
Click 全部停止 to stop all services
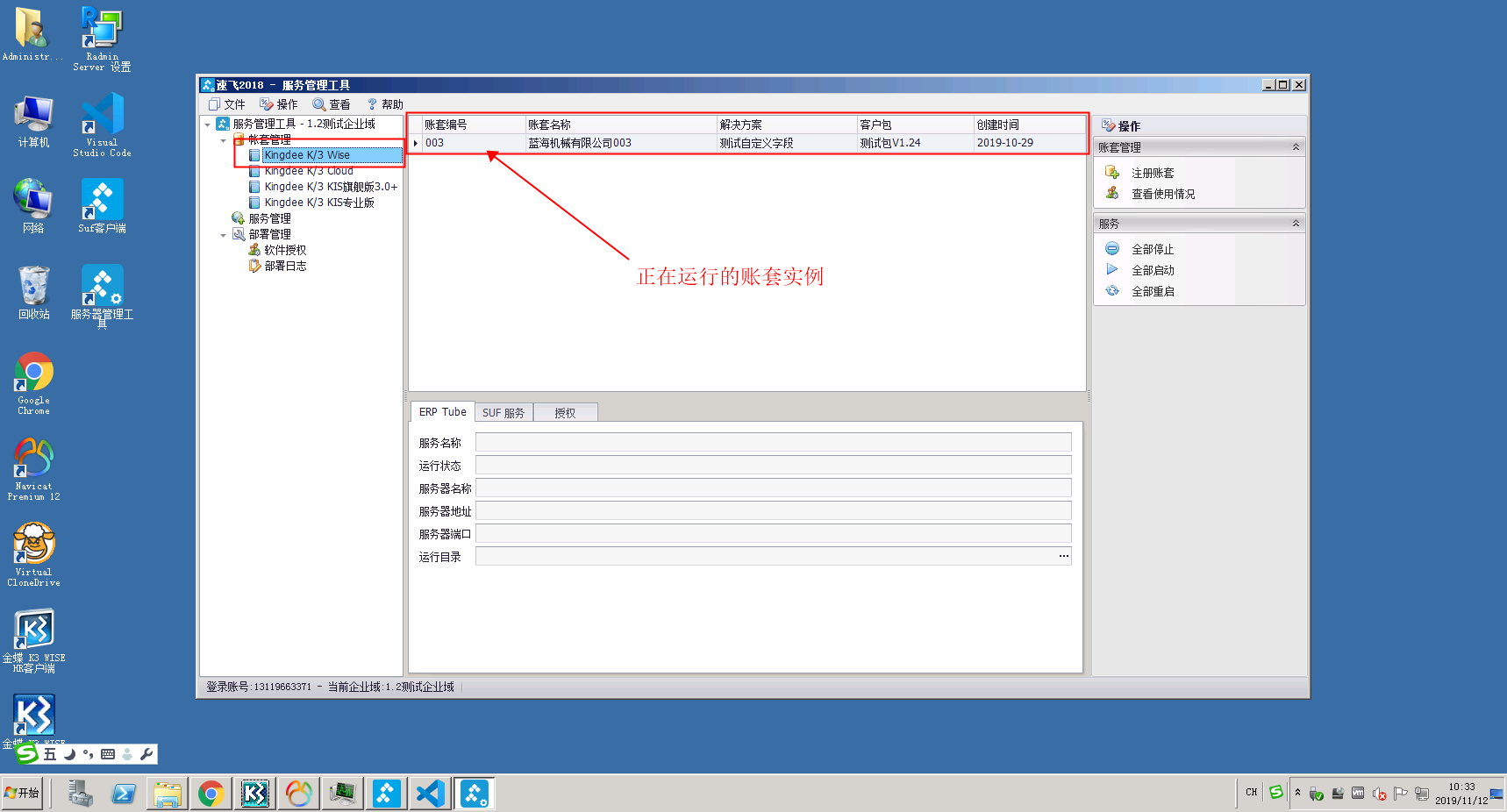pyautogui.click(x=1153, y=249)
